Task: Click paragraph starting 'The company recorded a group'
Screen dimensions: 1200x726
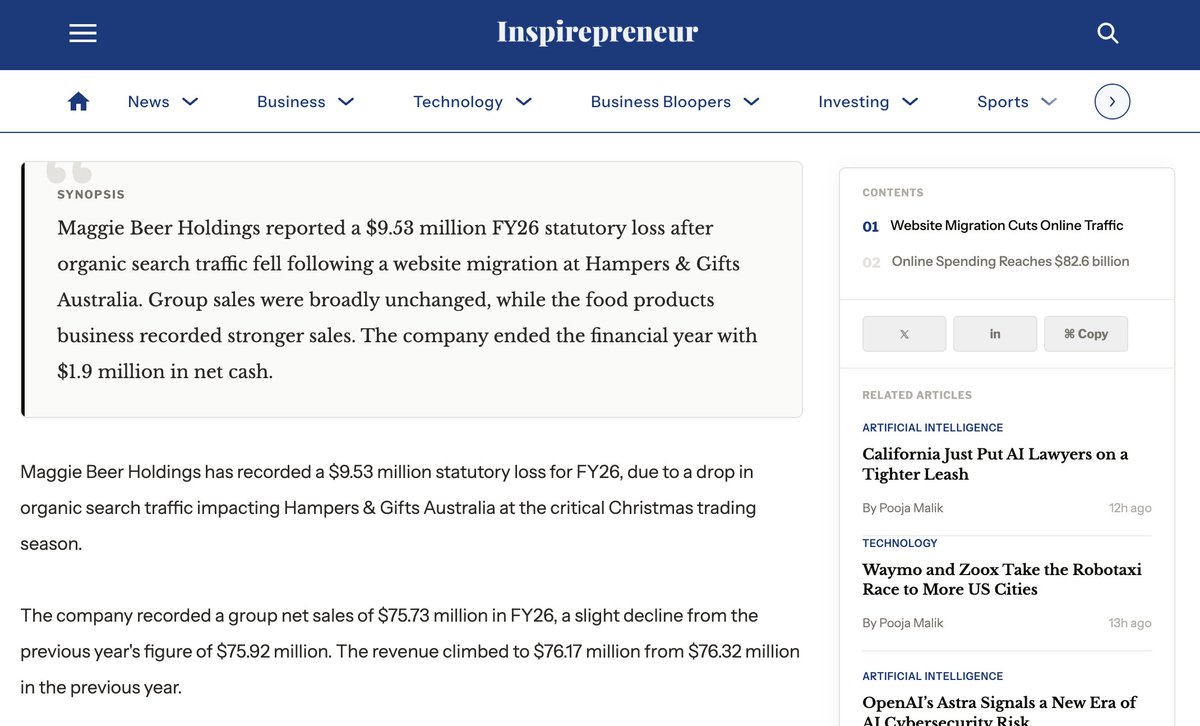Action: coord(410,651)
